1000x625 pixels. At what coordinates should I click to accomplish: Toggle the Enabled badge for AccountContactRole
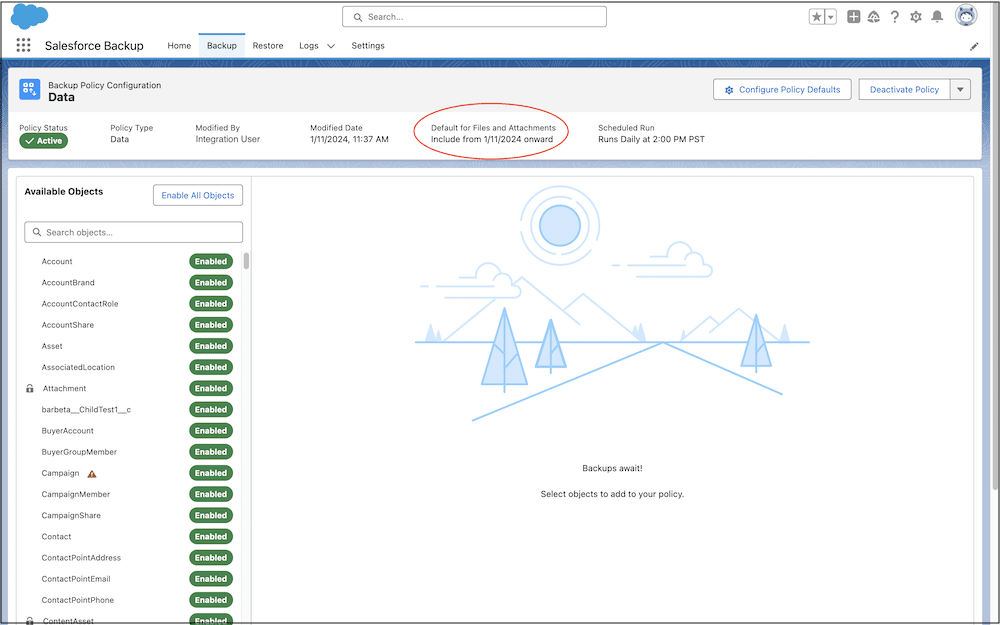(211, 304)
